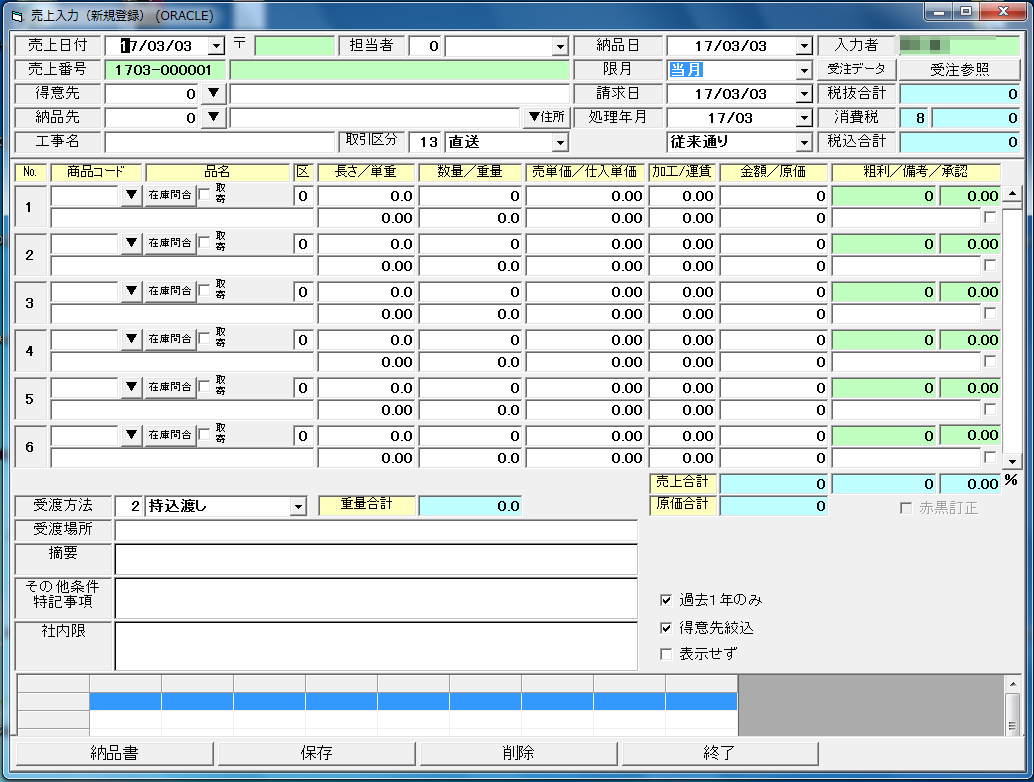Click the 納品先 code field
This screenshot has height=782, width=1034.
[152, 117]
